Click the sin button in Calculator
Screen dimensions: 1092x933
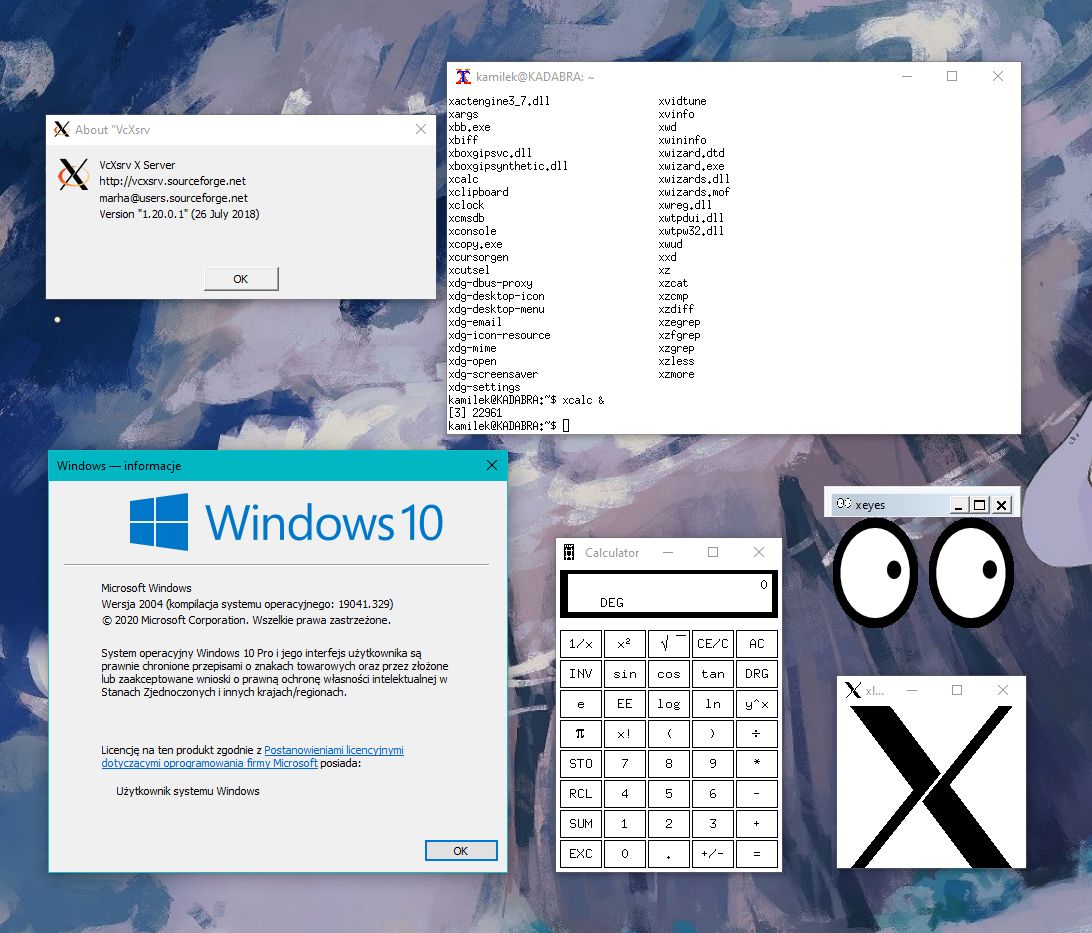(x=625, y=674)
